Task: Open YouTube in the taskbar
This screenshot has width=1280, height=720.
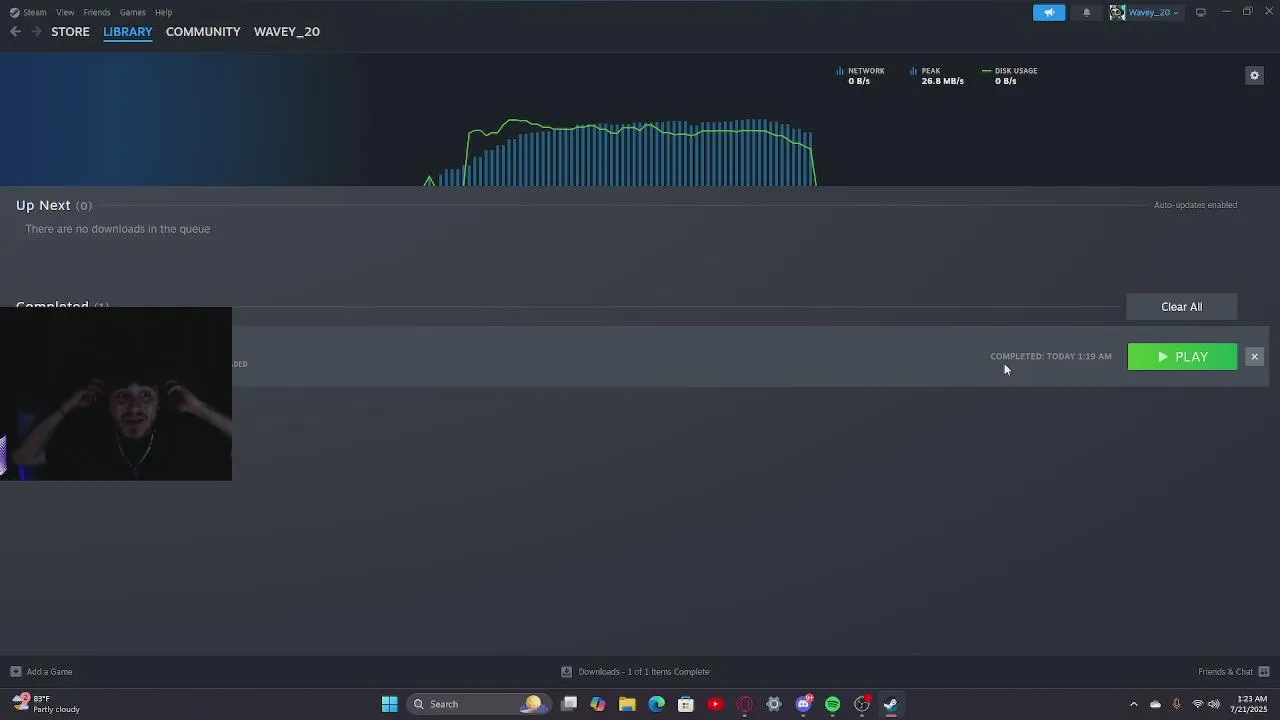Action: 715,704
